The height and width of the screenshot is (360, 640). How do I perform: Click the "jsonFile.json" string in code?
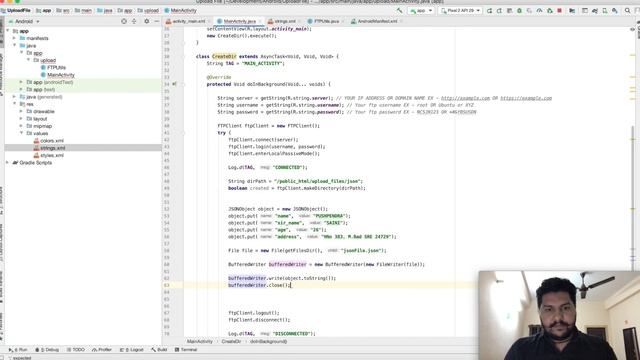(362, 251)
